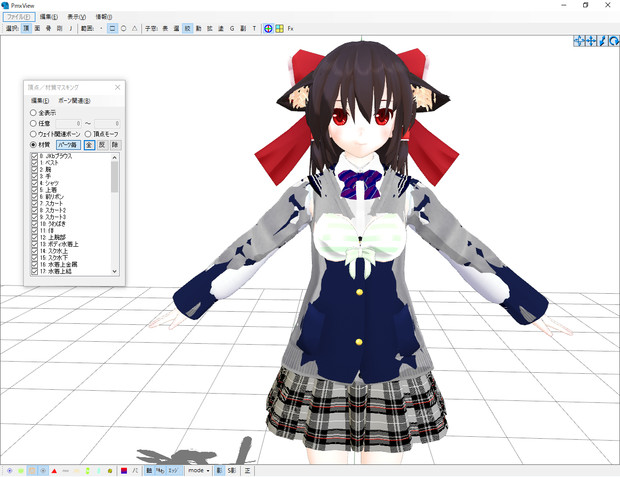Click the material list scroll-up arrow
Image resolution: width=620 pixels, height=477 pixels.
(115, 157)
